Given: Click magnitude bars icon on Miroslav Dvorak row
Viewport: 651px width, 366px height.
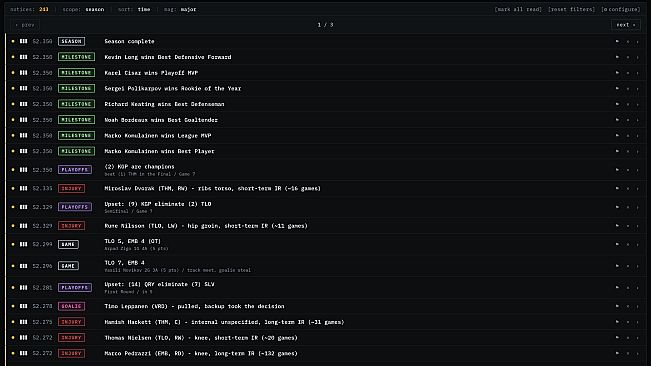Looking at the screenshot, I should (x=24, y=188).
